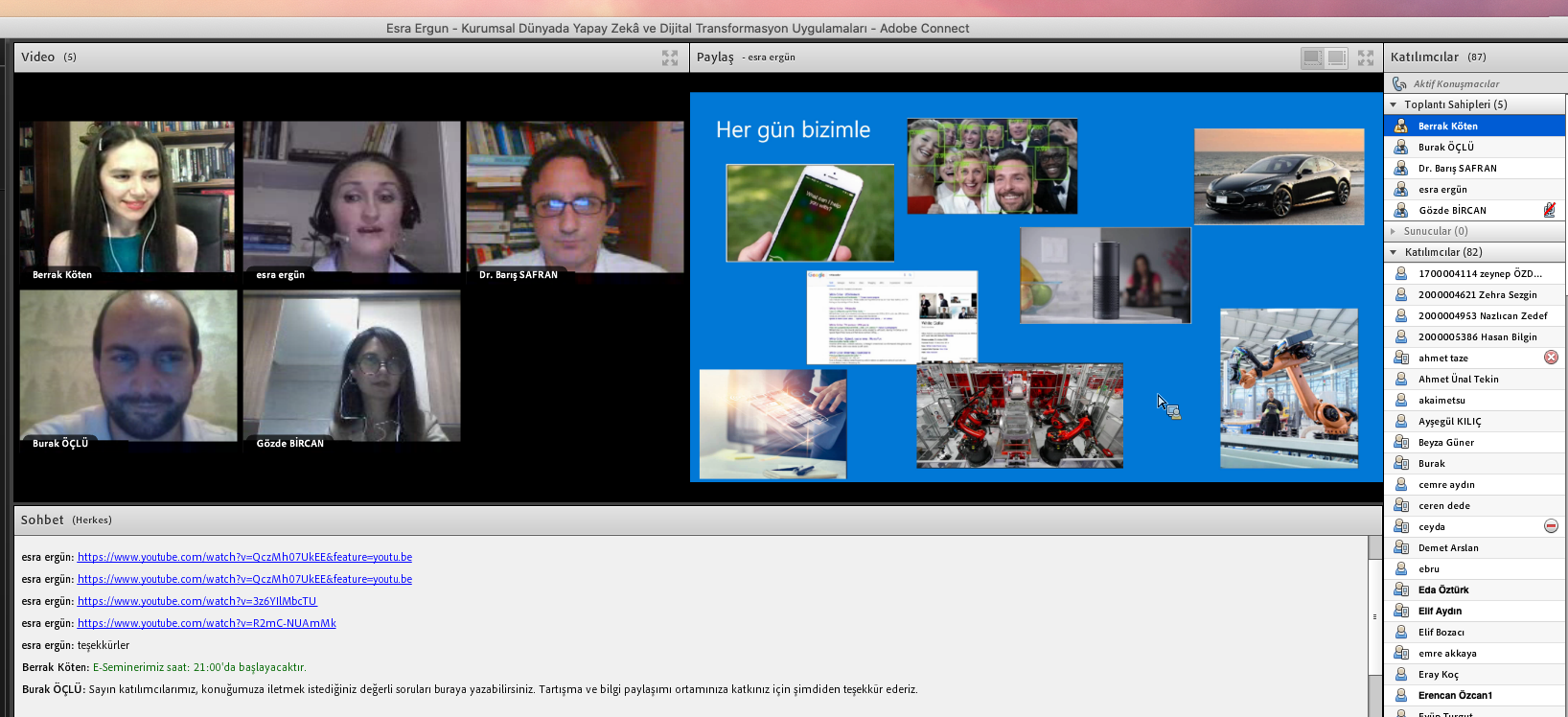Select Dr. Barış SAFRAN in the attendee list
1568x717 pixels.
[x=1457, y=168]
